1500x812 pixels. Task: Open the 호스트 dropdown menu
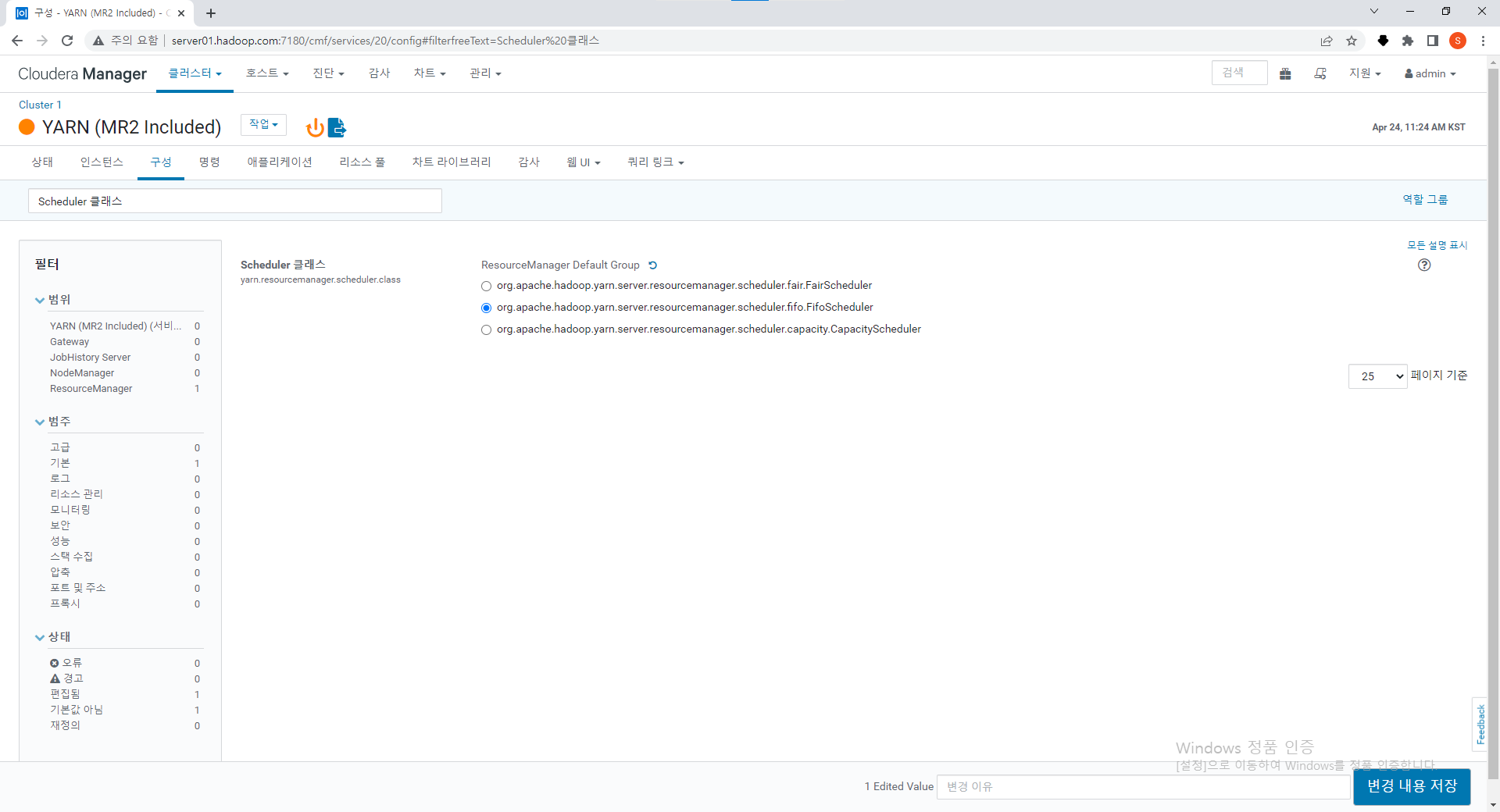(267, 73)
